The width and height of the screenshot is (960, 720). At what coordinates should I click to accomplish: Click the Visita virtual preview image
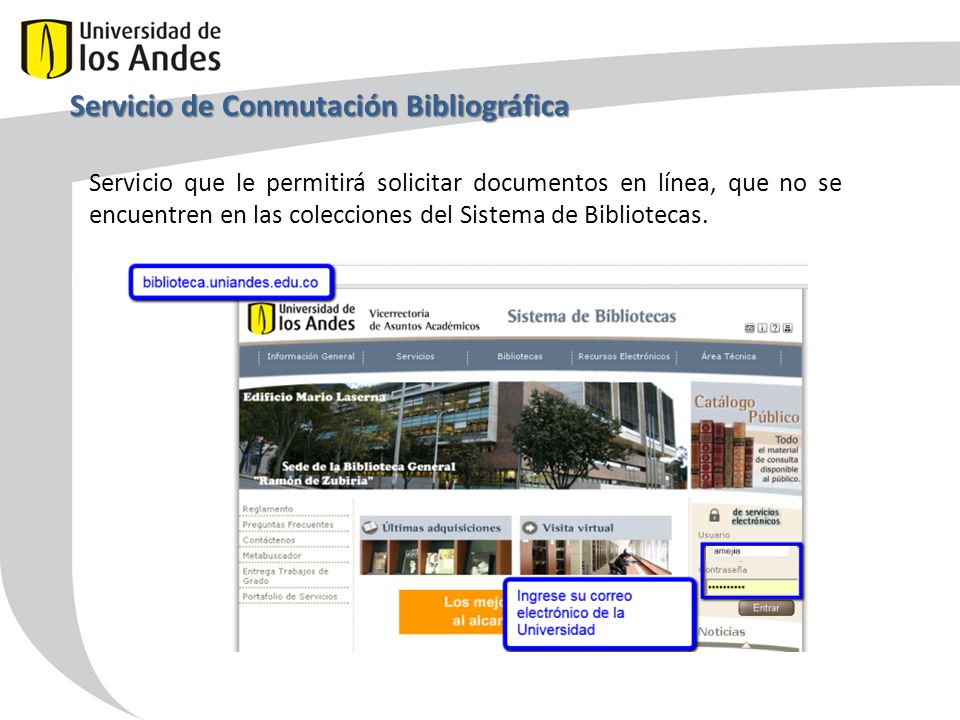595,557
